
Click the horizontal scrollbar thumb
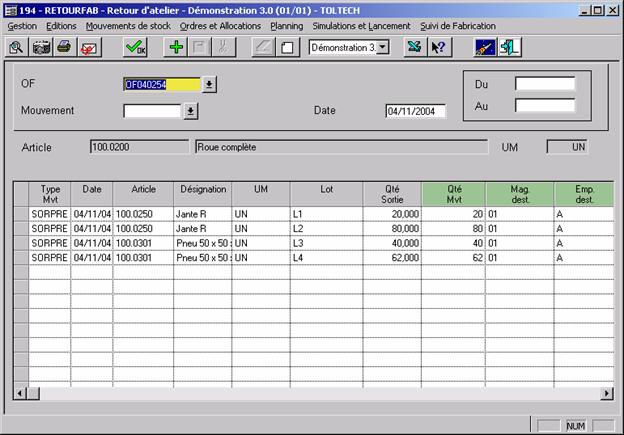click(33, 394)
